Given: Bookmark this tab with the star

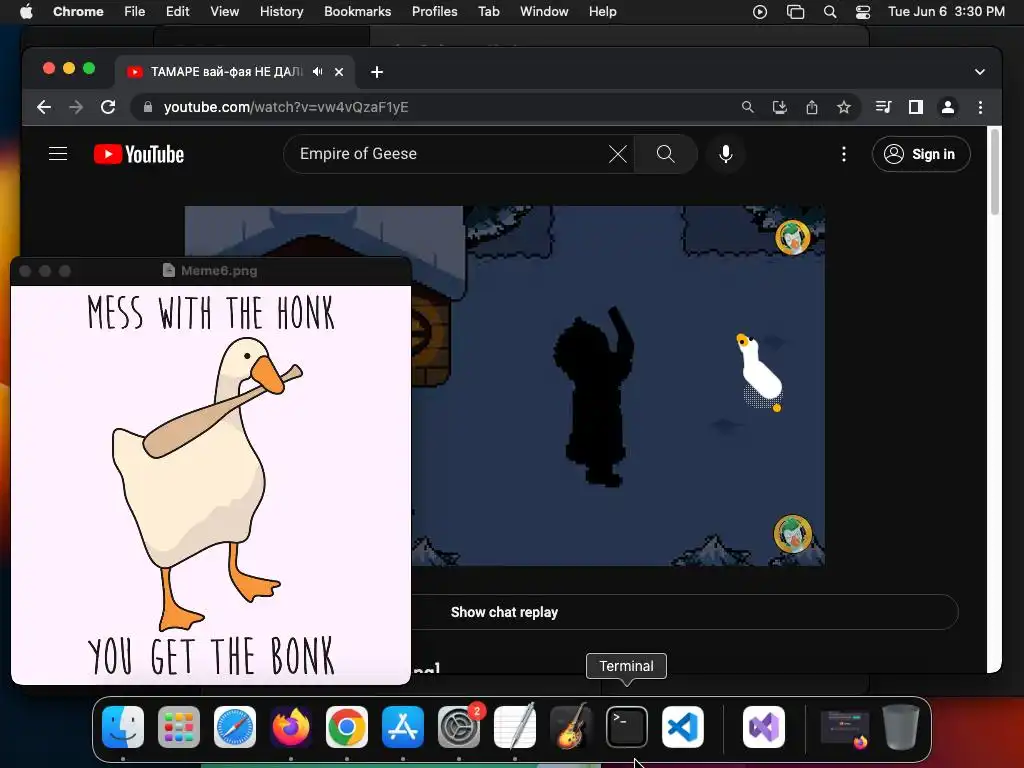Looking at the screenshot, I should [844, 107].
